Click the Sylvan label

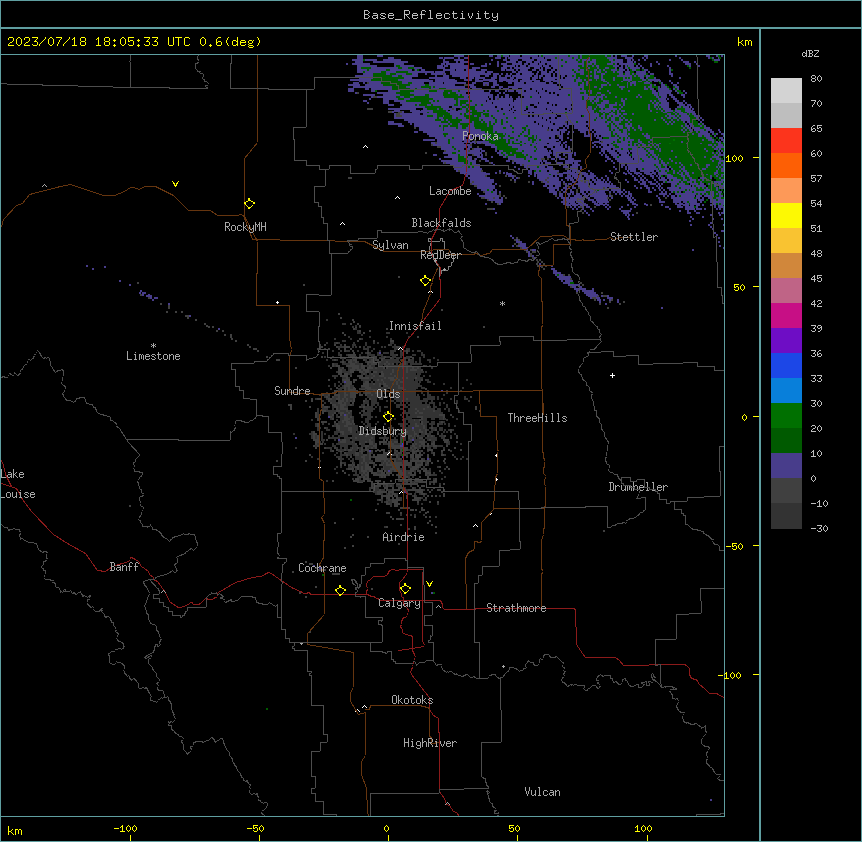point(390,245)
